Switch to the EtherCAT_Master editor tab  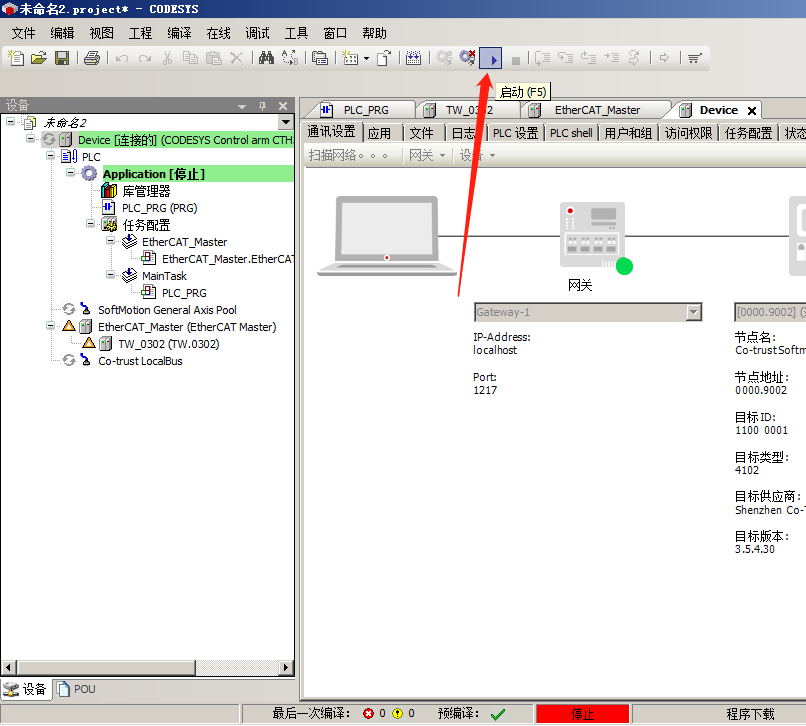596,110
